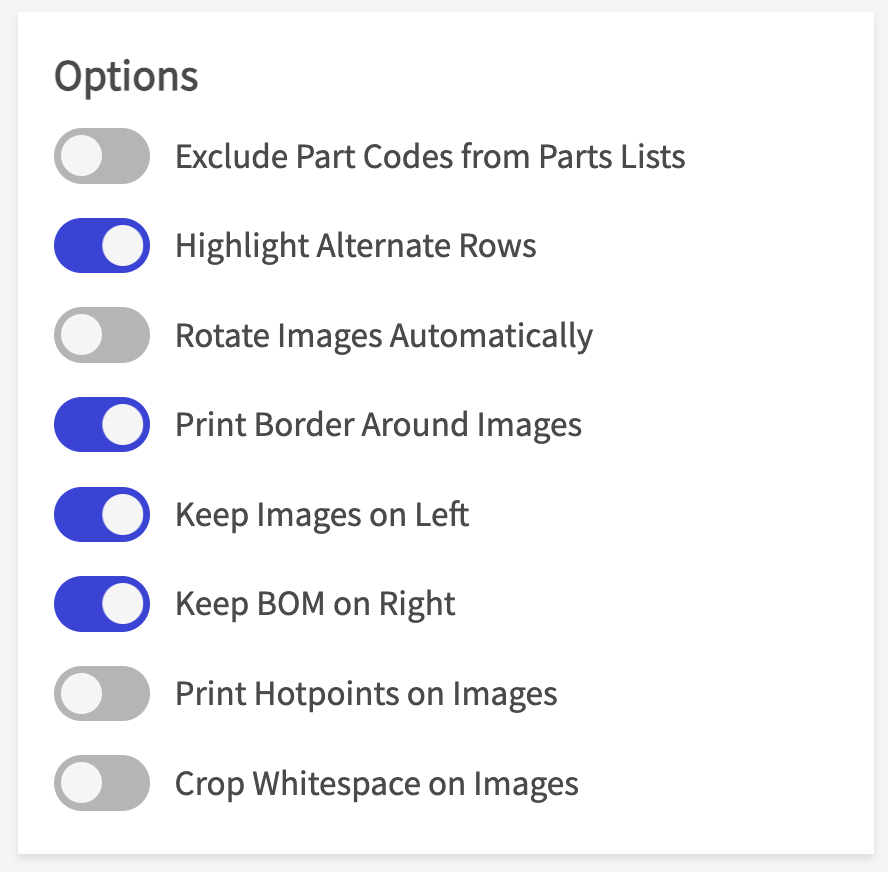The width and height of the screenshot is (888, 872).
Task: Click the white knob on Print Hotpoints on Images
Action: (81, 693)
